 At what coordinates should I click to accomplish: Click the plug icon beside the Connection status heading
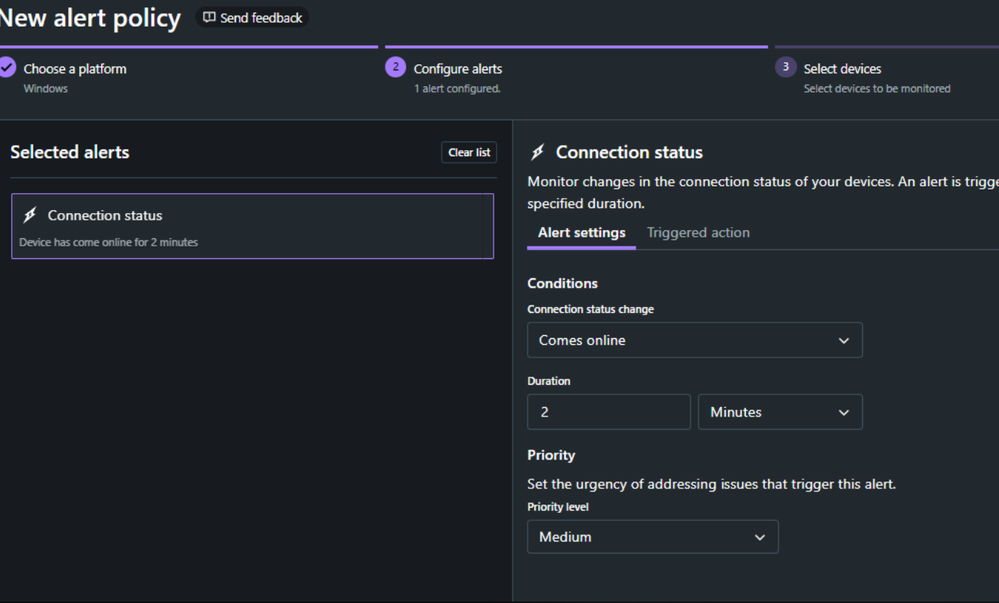point(538,152)
